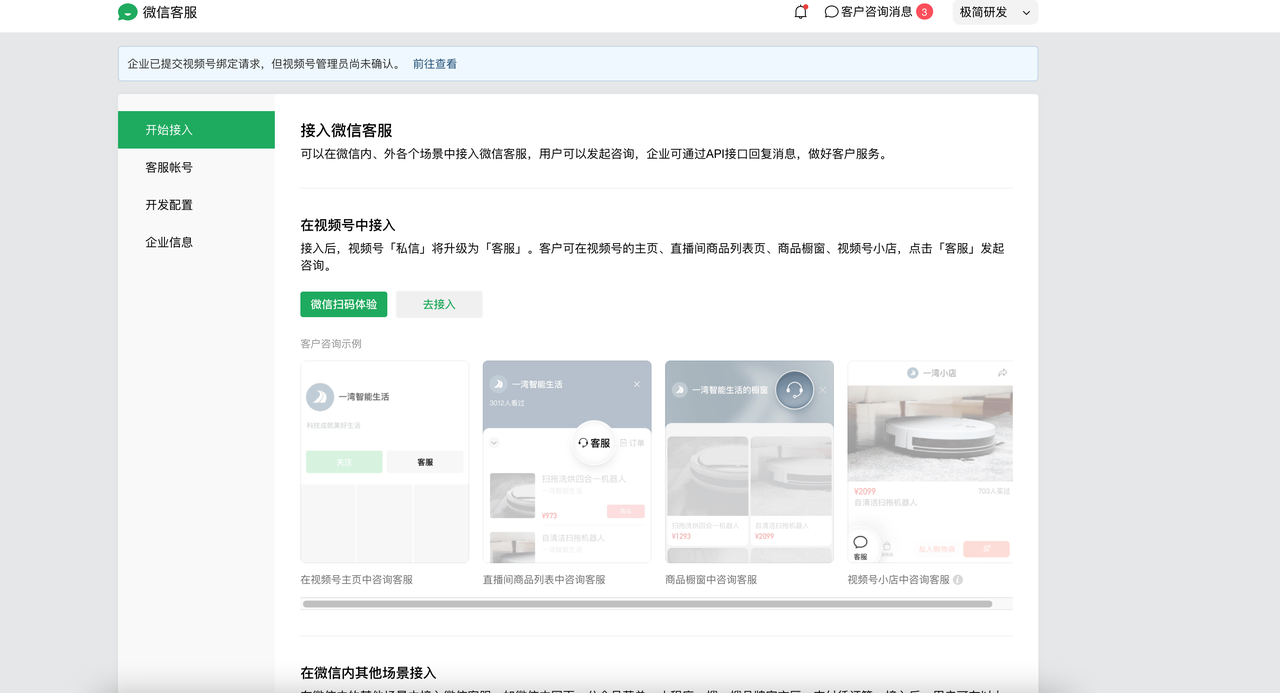Image resolution: width=1280 pixels, height=693 pixels.
Task: Open 客户咨询消息 messages
Action: (877, 12)
